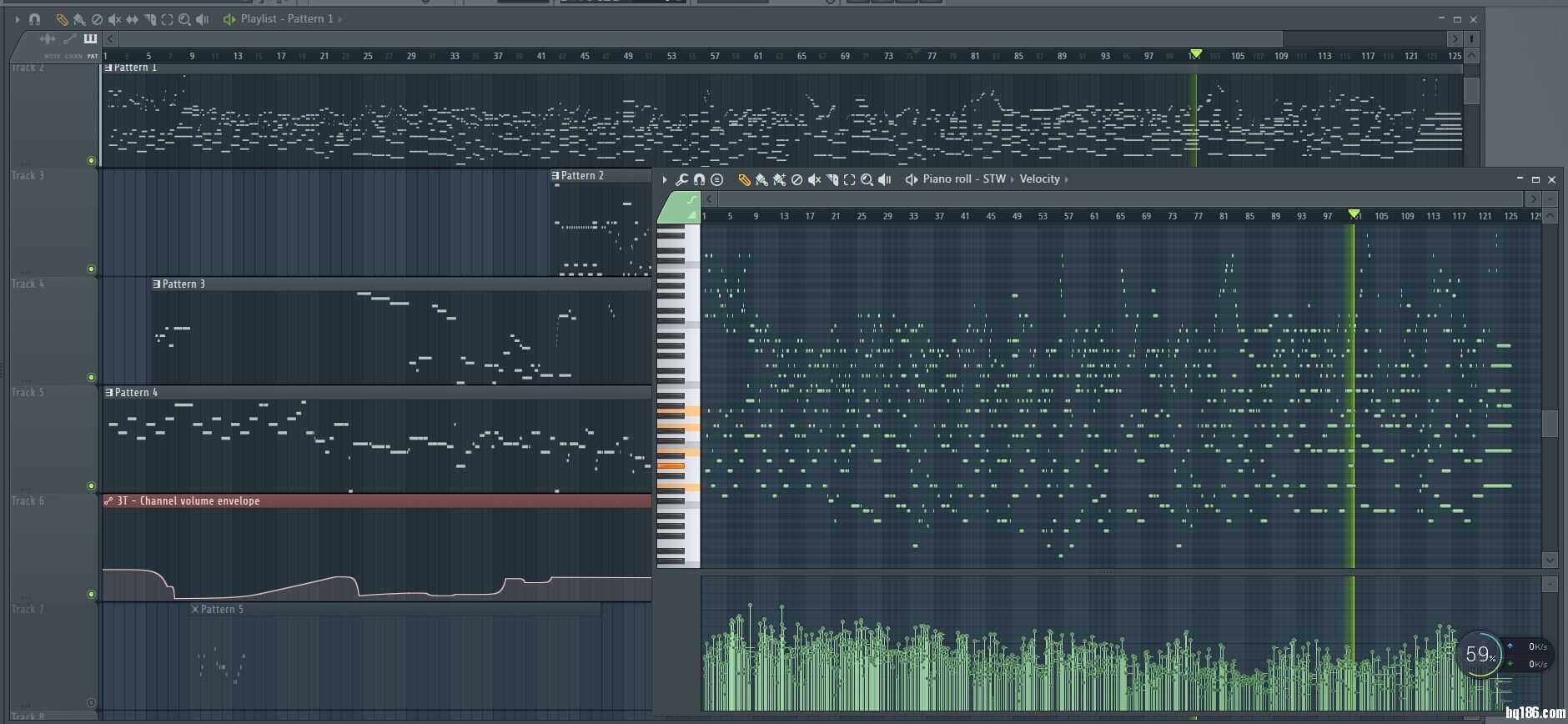Click the Piano roll playhead marker on ruler
The image size is (1568, 724).
coord(1354,214)
